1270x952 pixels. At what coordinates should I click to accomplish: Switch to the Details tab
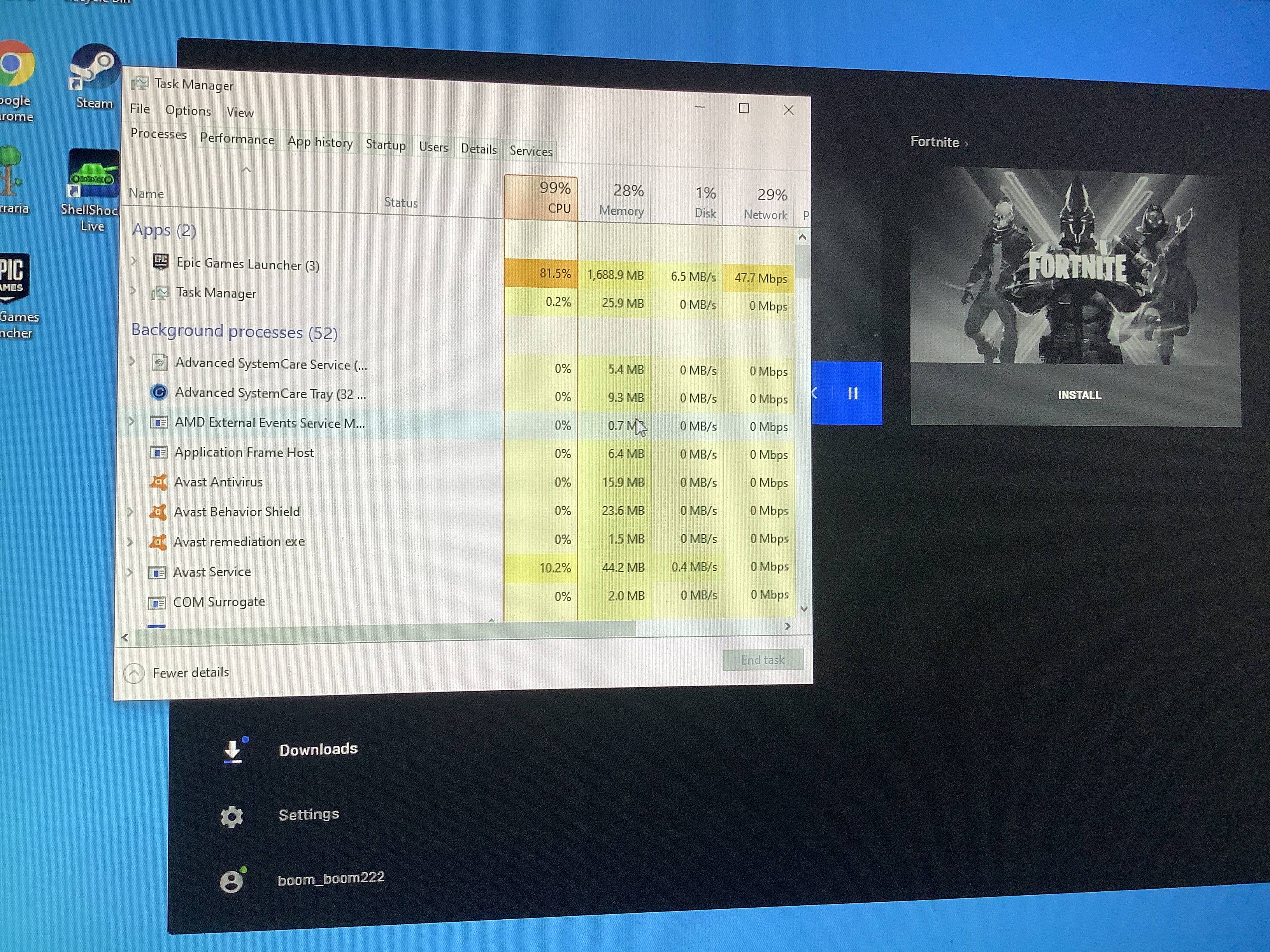pos(479,149)
